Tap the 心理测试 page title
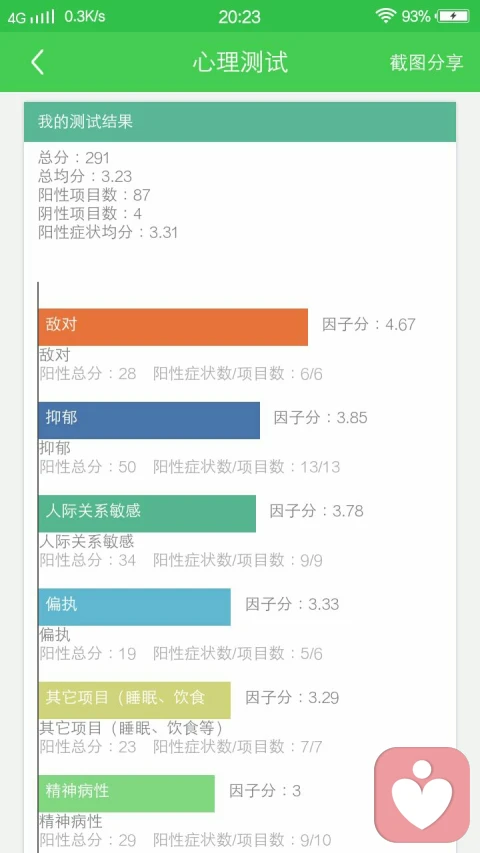480x853 pixels. tap(240, 62)
